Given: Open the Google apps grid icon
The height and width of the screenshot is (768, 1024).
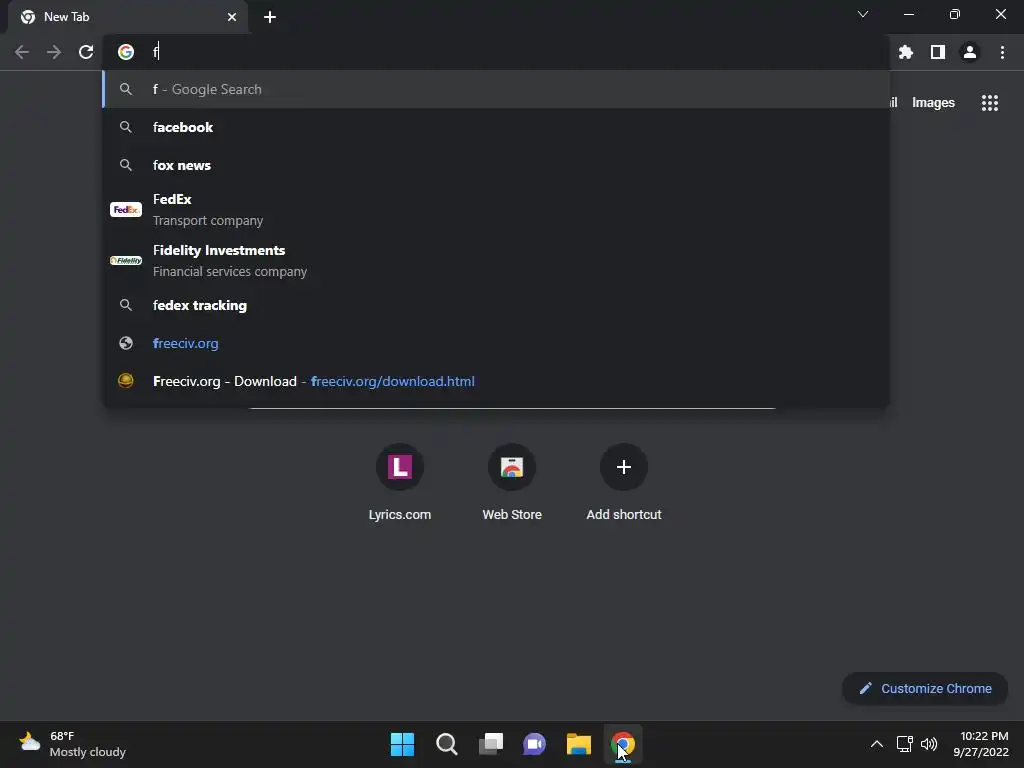Looking at the screenshot, I should [989, 103].
